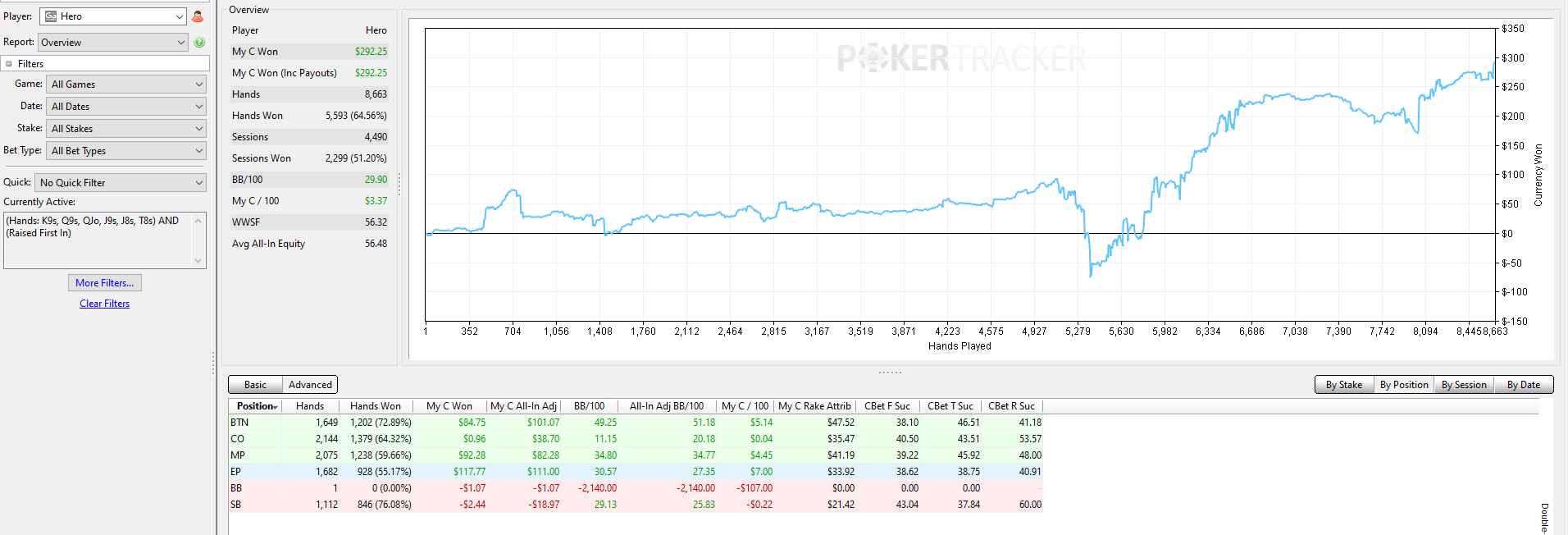The image size is (1568, 535).
Task: Switch to the Advanced tab
Action: point(310,385)
